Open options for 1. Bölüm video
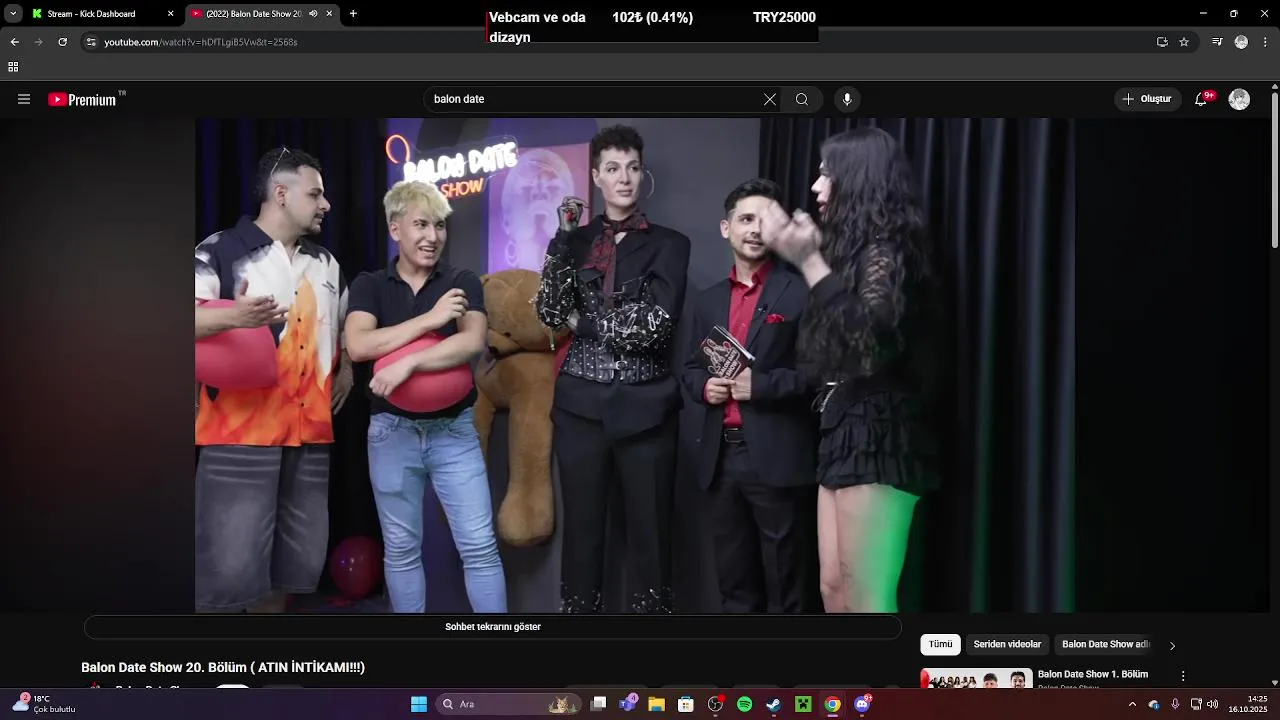The height and width of the screenshot is (720, 1280). [x=1183, y=676]
